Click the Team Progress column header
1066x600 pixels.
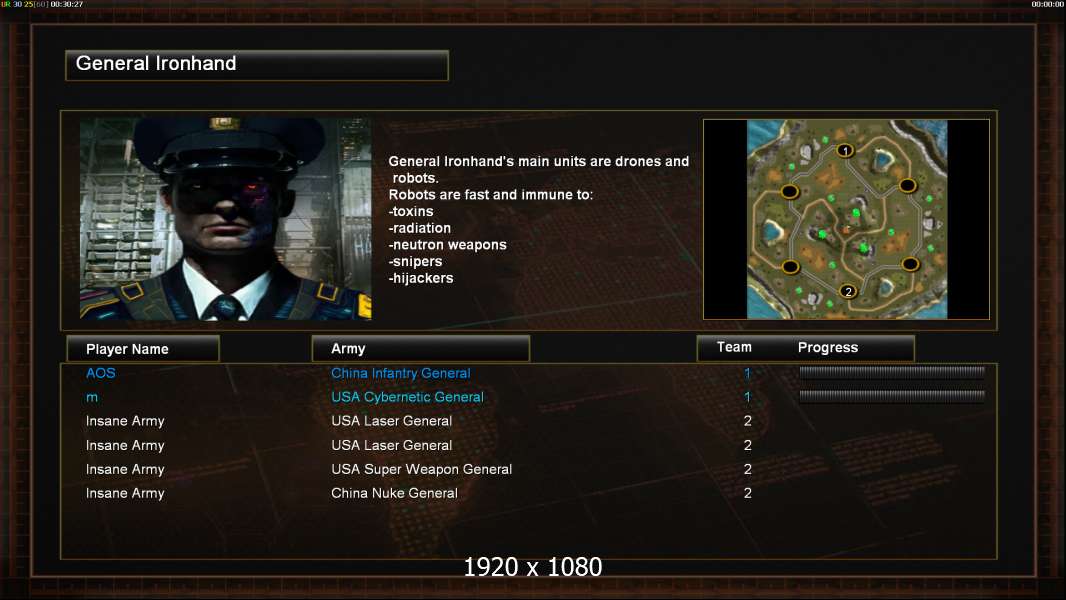[806, 348]
